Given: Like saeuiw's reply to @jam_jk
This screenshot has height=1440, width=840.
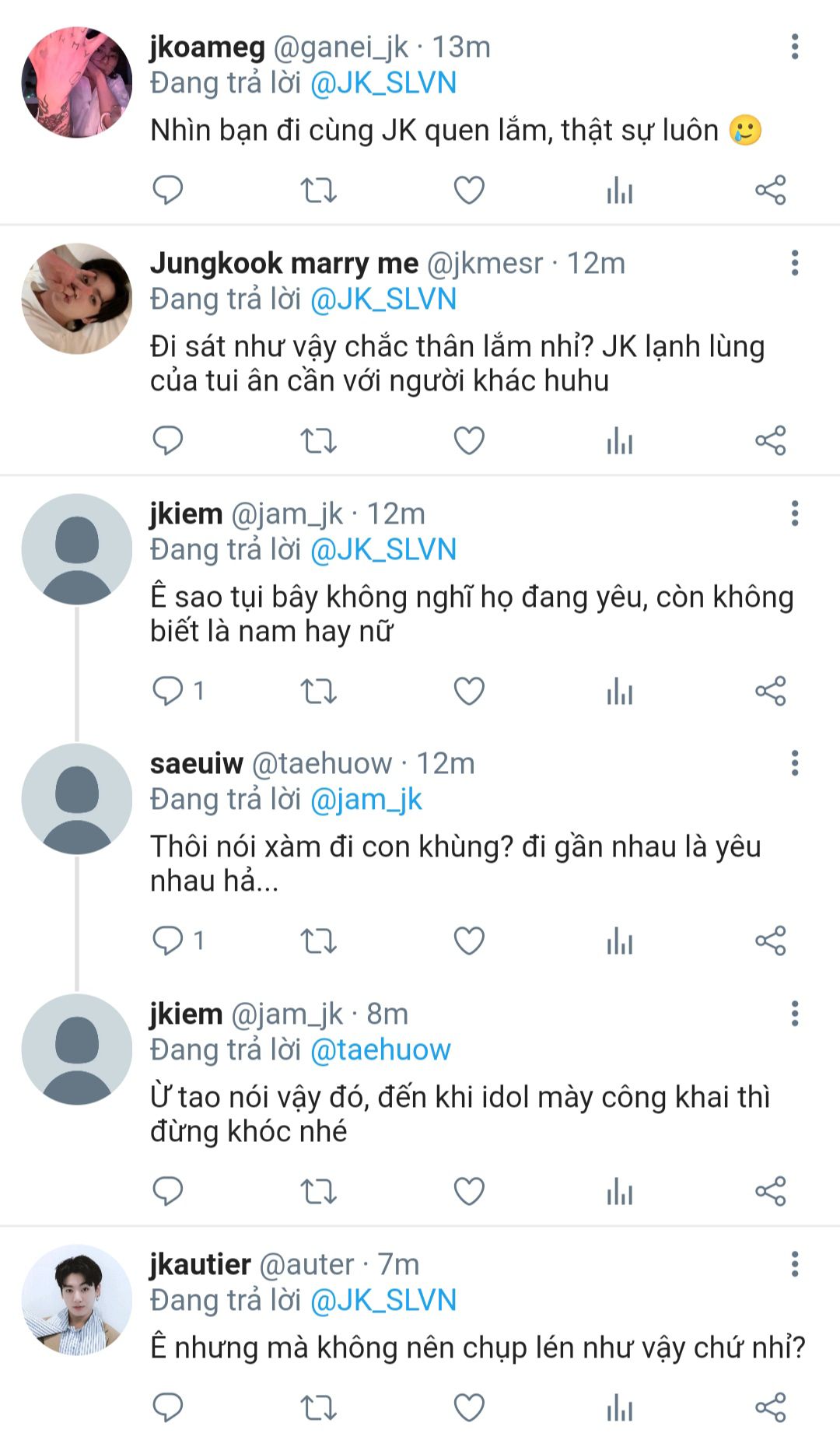Looking at the screenshot, I should pos(469,941).
